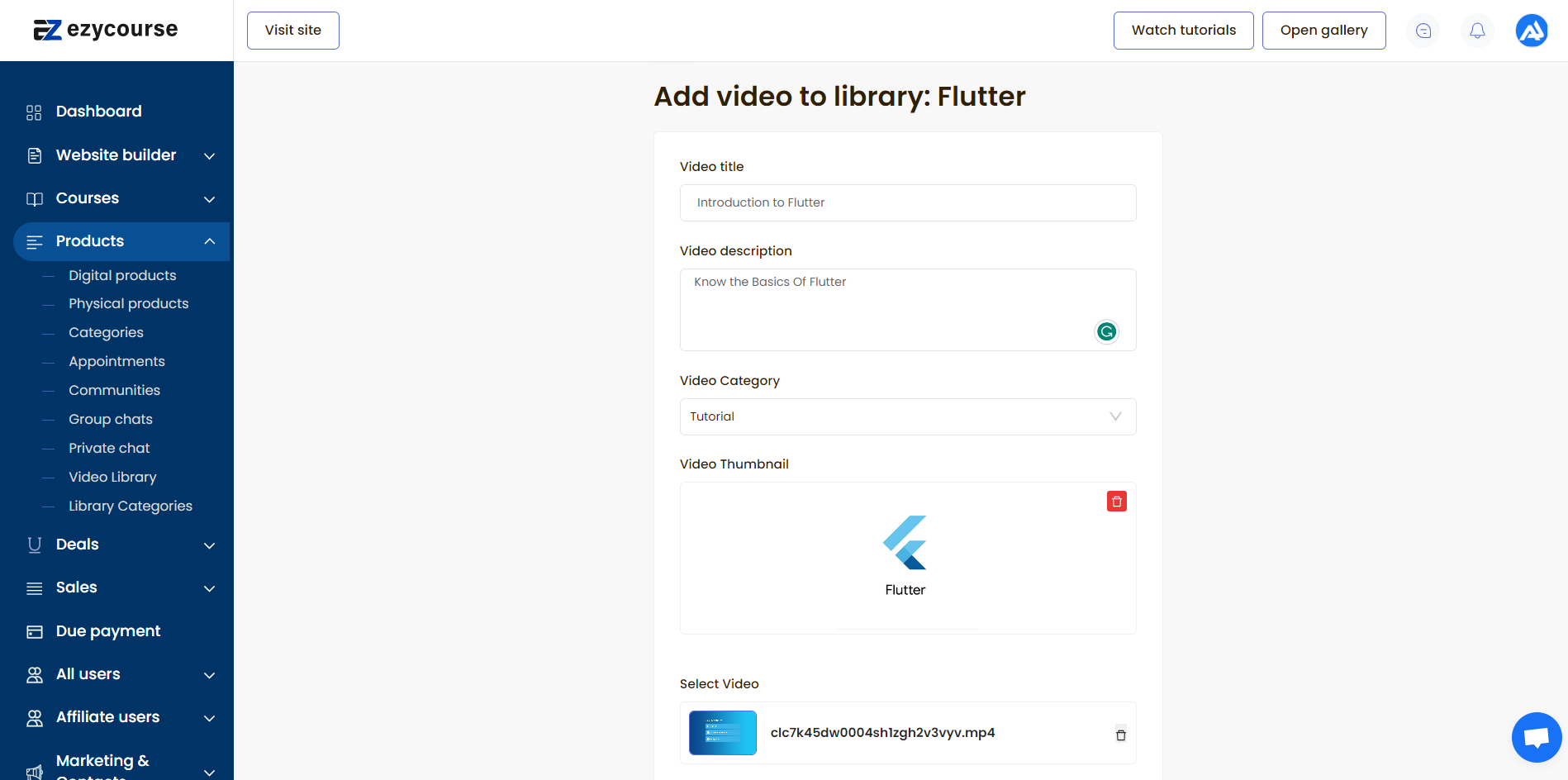Click the ezycourse logo
The height and width of the screenshot is (780, 1568).
pos(106,30)
